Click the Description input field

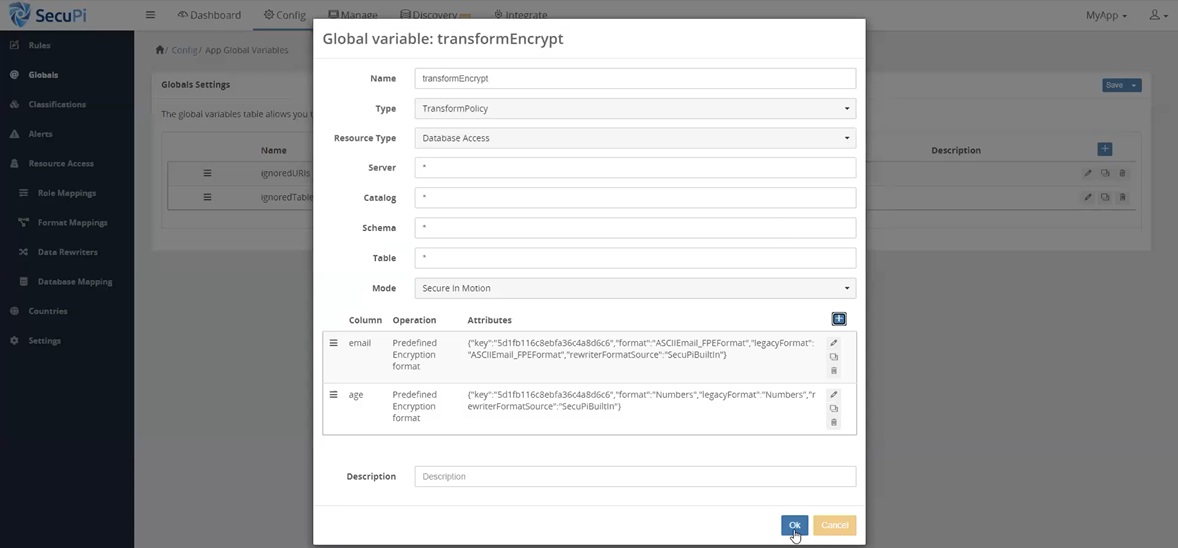coord(635,477)
